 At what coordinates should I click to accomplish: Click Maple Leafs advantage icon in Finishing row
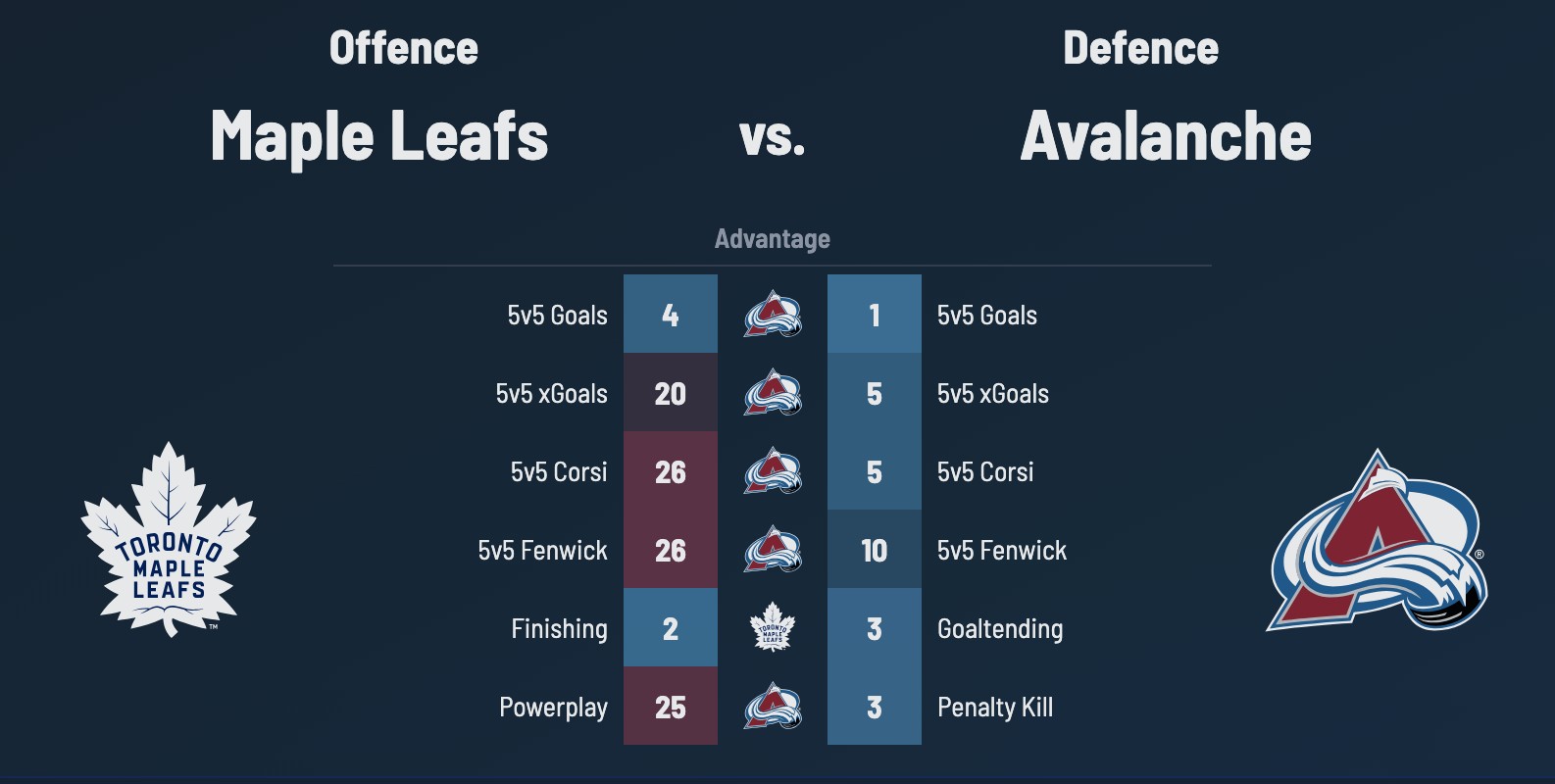pyautogui.click(x=773, y=628)
